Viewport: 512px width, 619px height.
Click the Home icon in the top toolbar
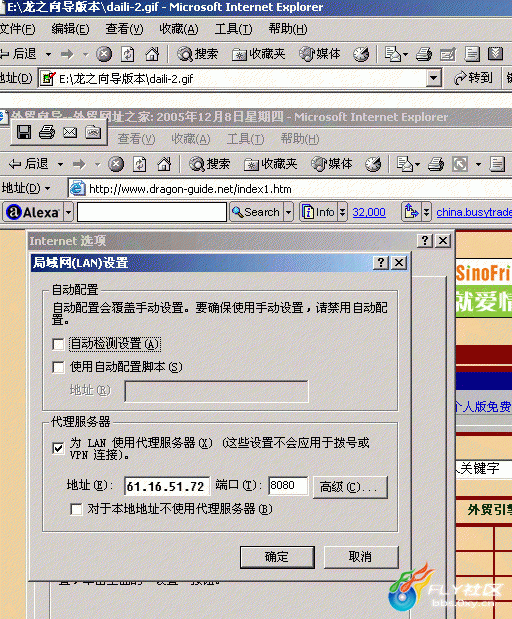coord(152,54)
